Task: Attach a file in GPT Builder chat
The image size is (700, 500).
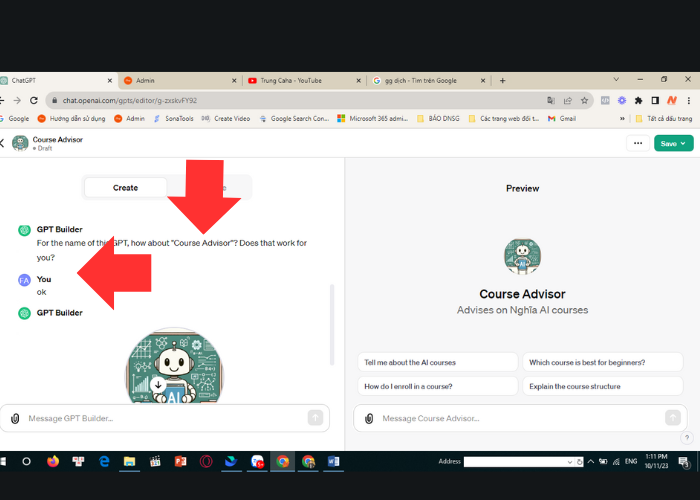Action: 14,418
